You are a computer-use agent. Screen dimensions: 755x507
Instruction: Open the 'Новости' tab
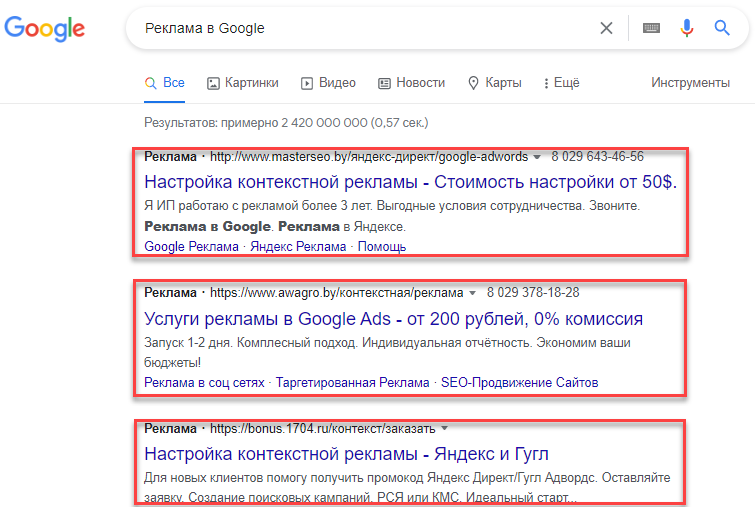click(411, 83)
